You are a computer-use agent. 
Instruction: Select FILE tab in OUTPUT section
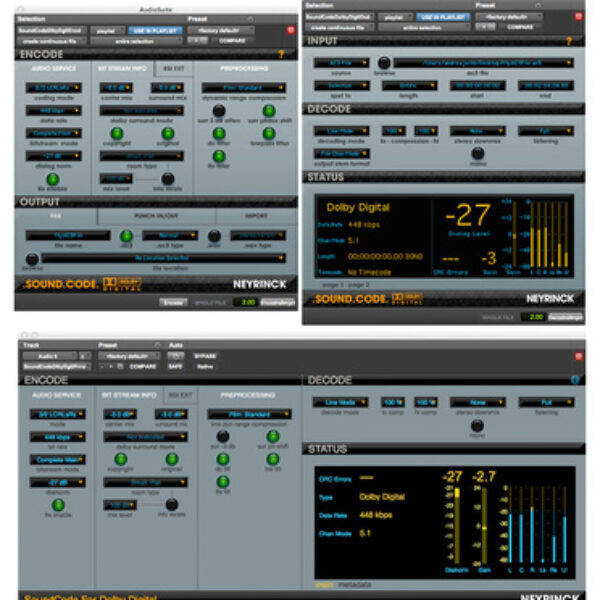click(x=56, y=216)
